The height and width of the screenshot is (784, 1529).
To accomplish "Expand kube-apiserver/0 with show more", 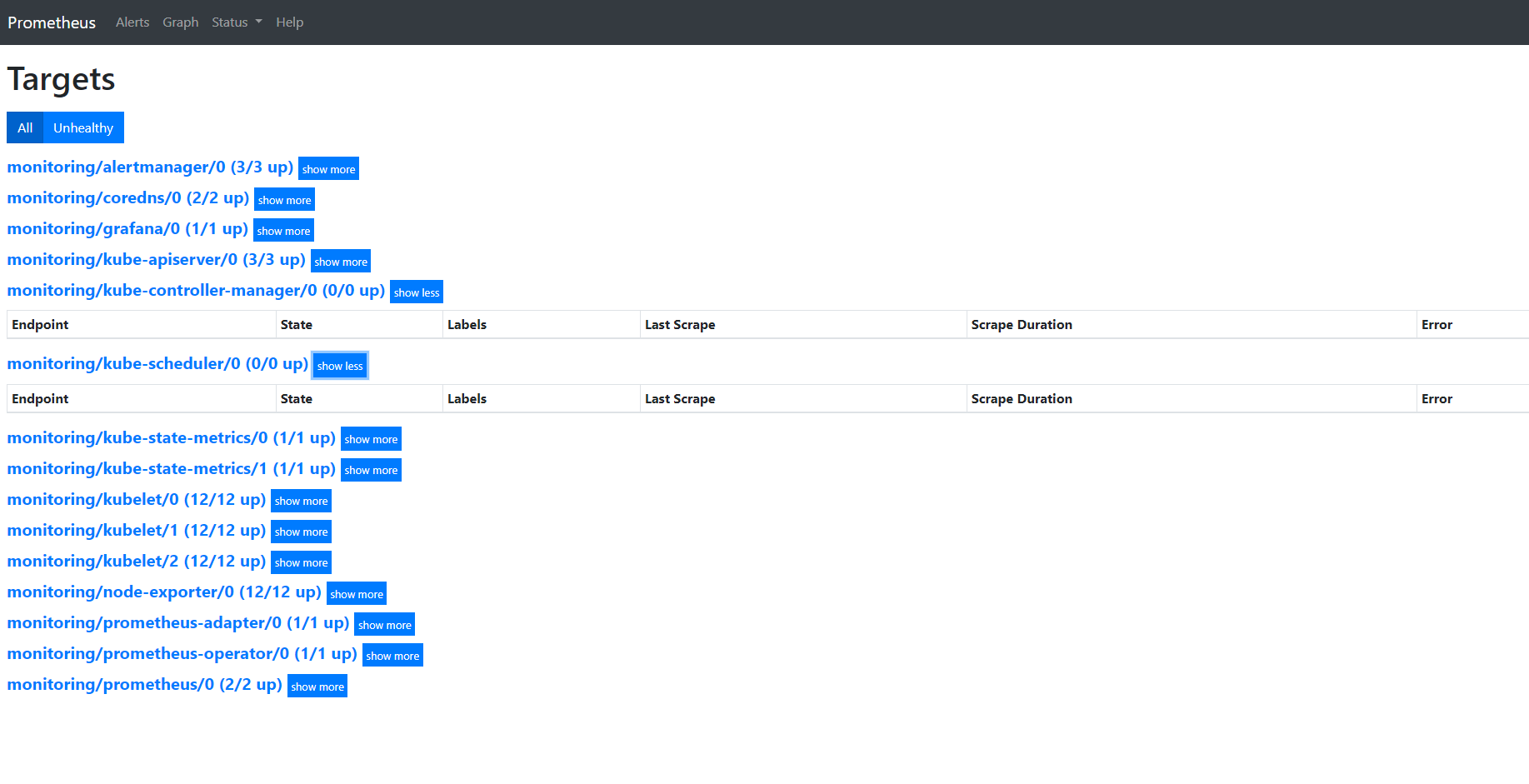I will point(341,261).
